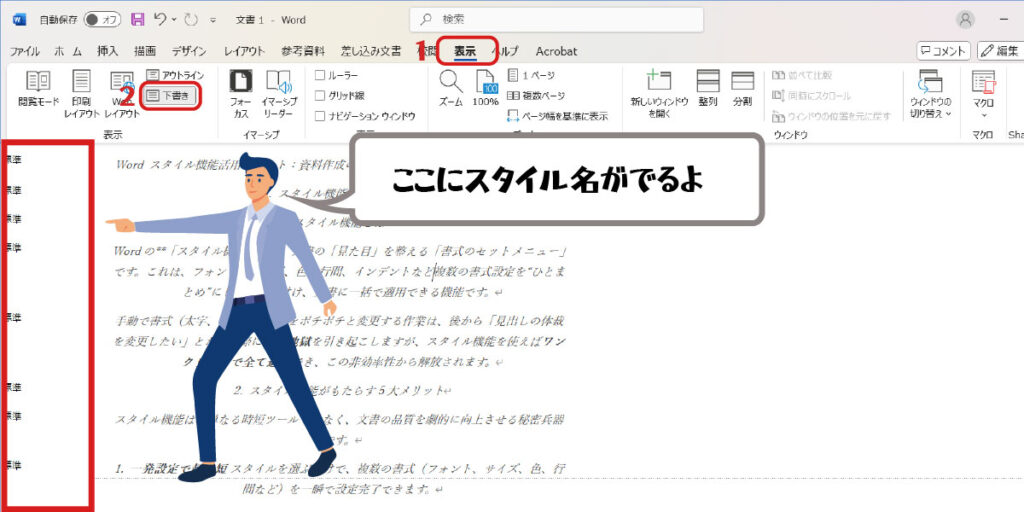Open the マクロ dropdown
This screenshot has width=1024, height=512.
click(x=983, y=94)
